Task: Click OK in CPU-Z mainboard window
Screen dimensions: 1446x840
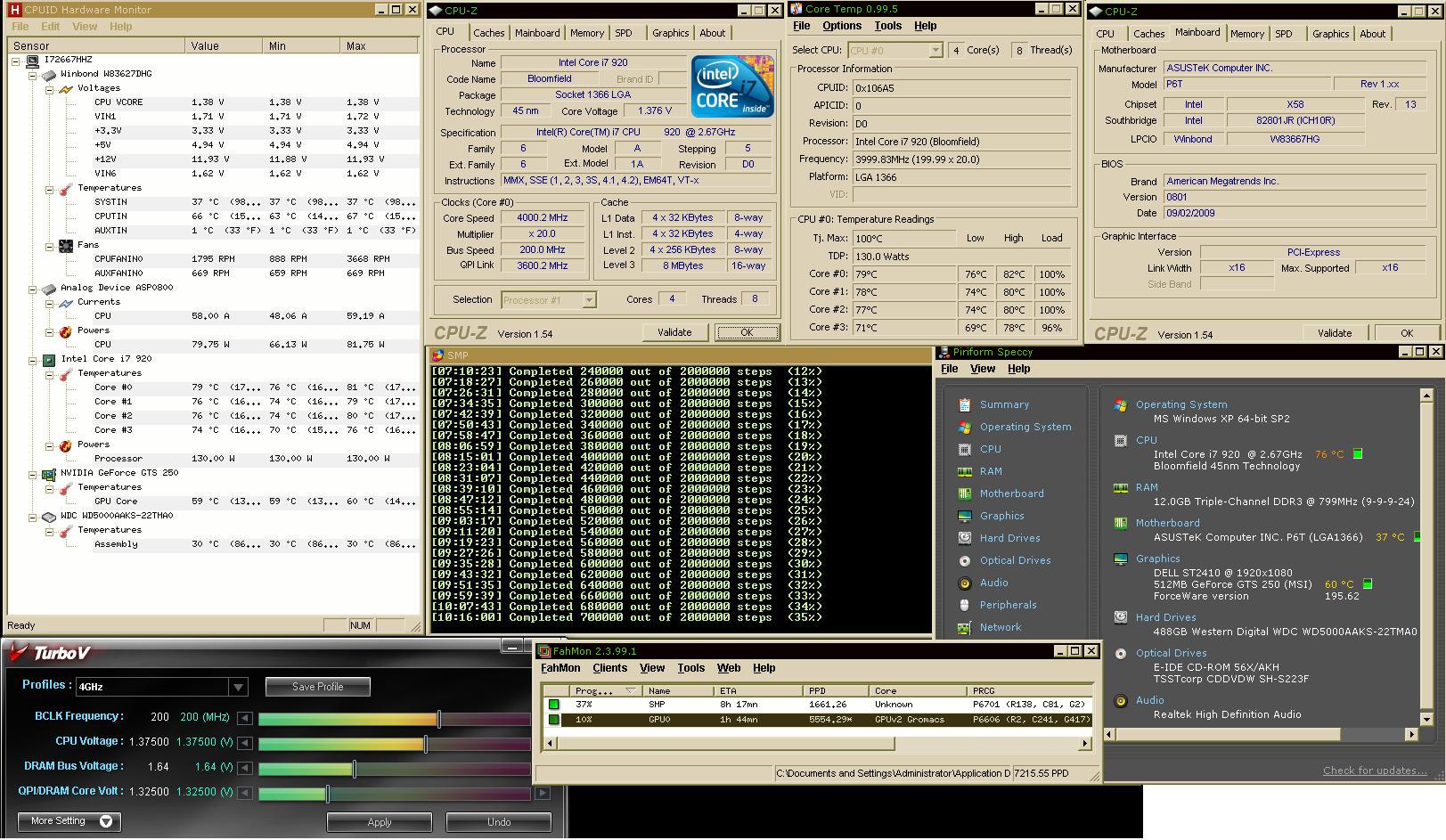Action: 1407,333
